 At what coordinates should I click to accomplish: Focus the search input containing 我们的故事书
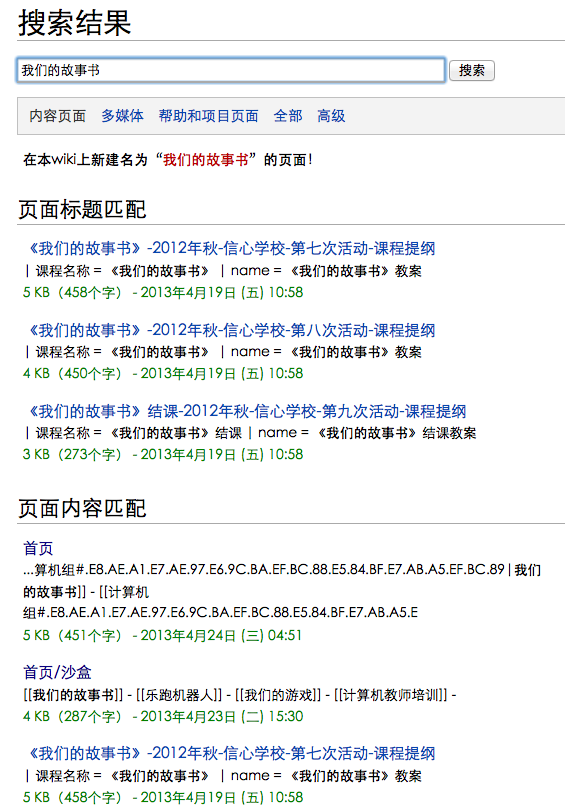click(x=231, y=70)
